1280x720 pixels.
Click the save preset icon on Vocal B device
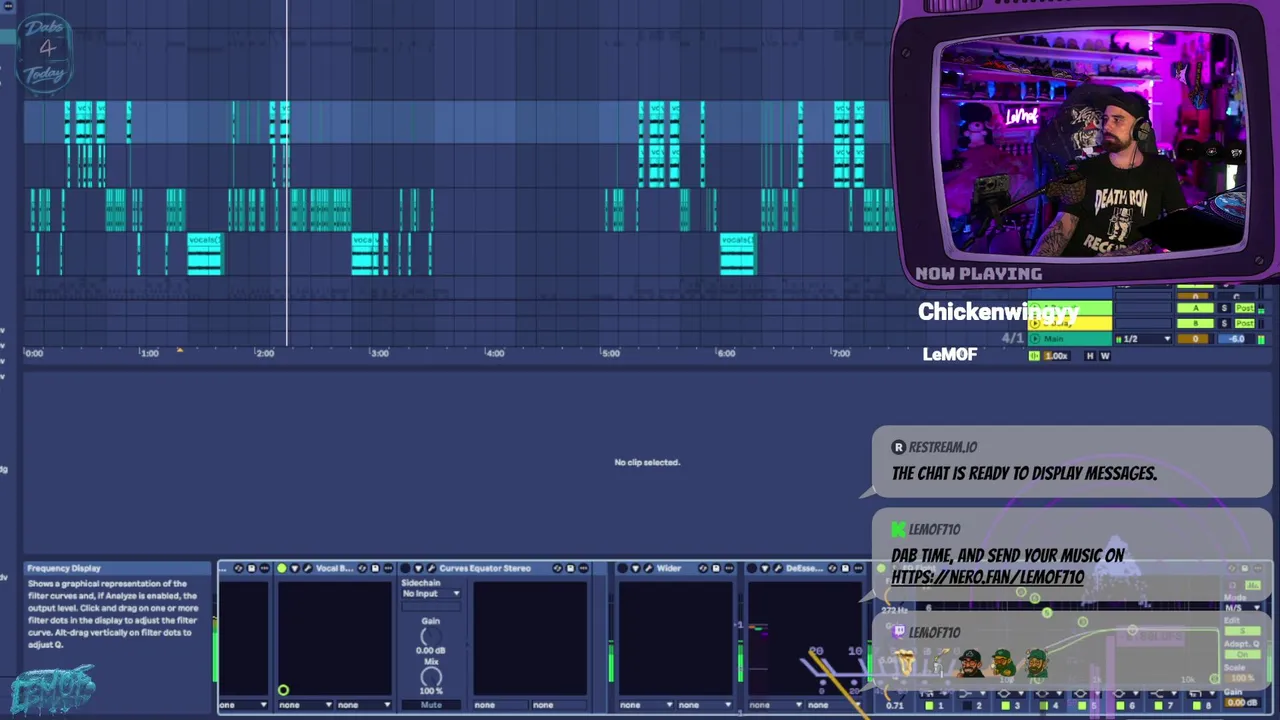(375, 568)
